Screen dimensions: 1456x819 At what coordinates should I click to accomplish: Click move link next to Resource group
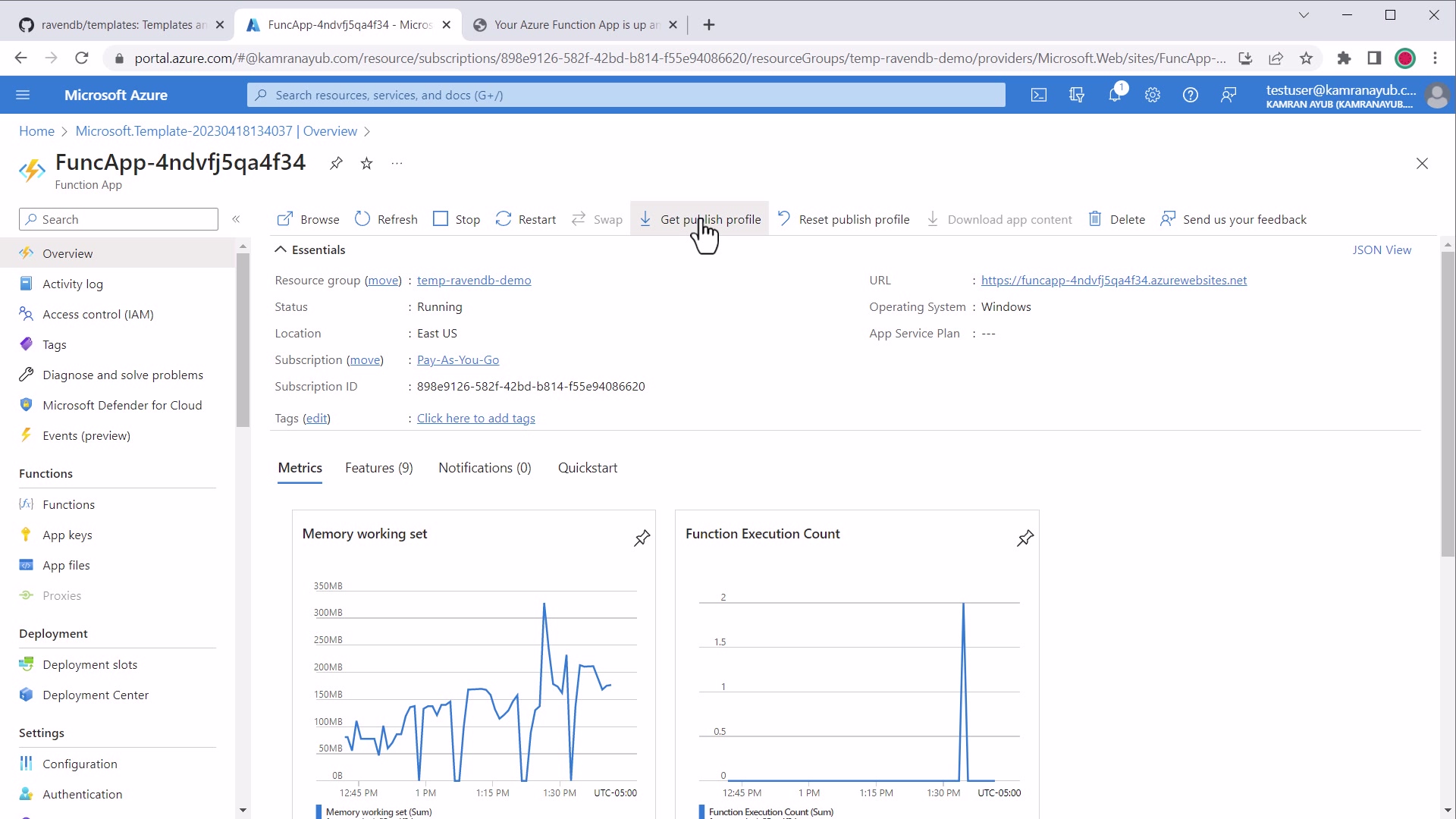tap(383, 281)
